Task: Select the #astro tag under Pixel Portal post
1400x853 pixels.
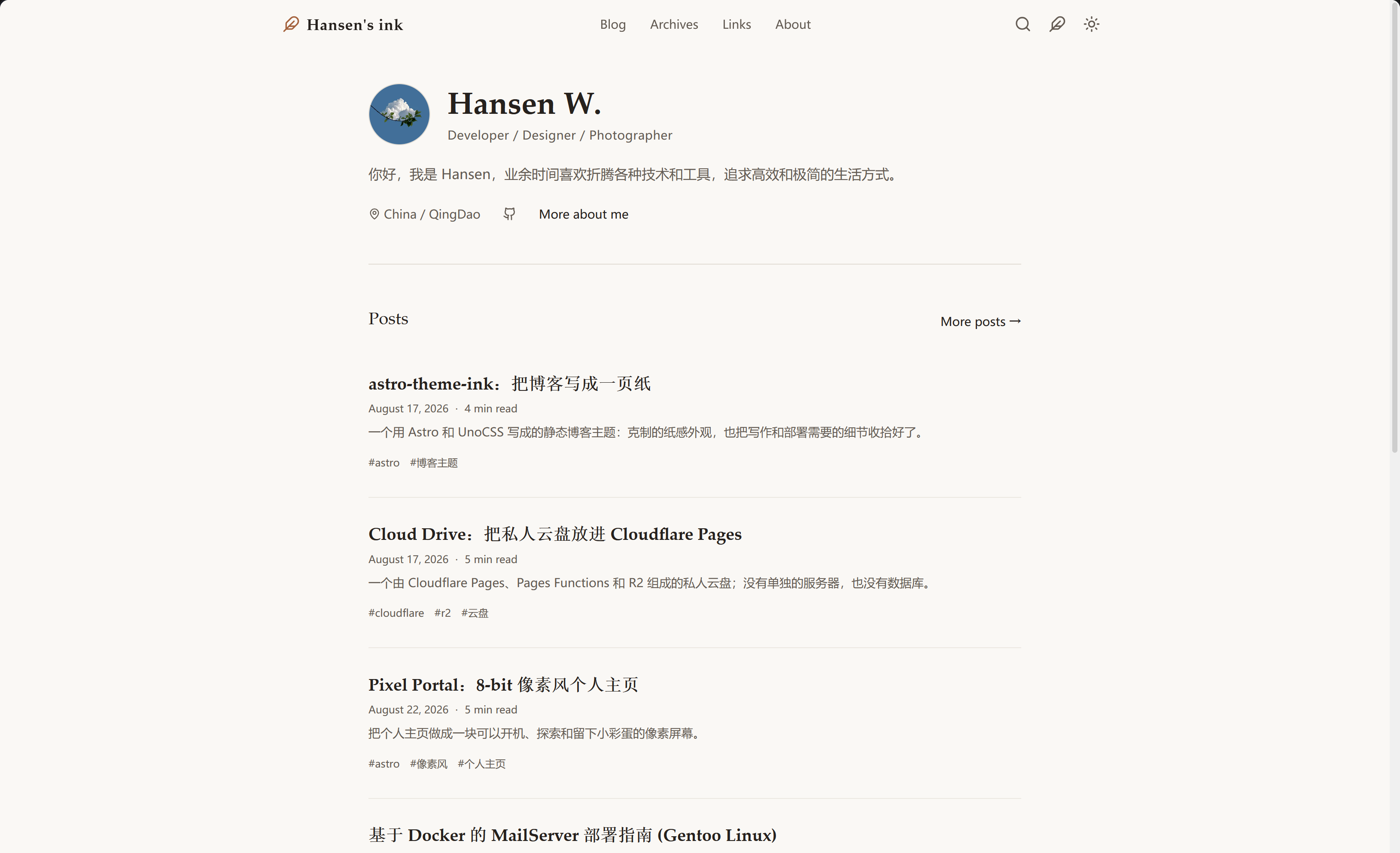Action: 384,764
